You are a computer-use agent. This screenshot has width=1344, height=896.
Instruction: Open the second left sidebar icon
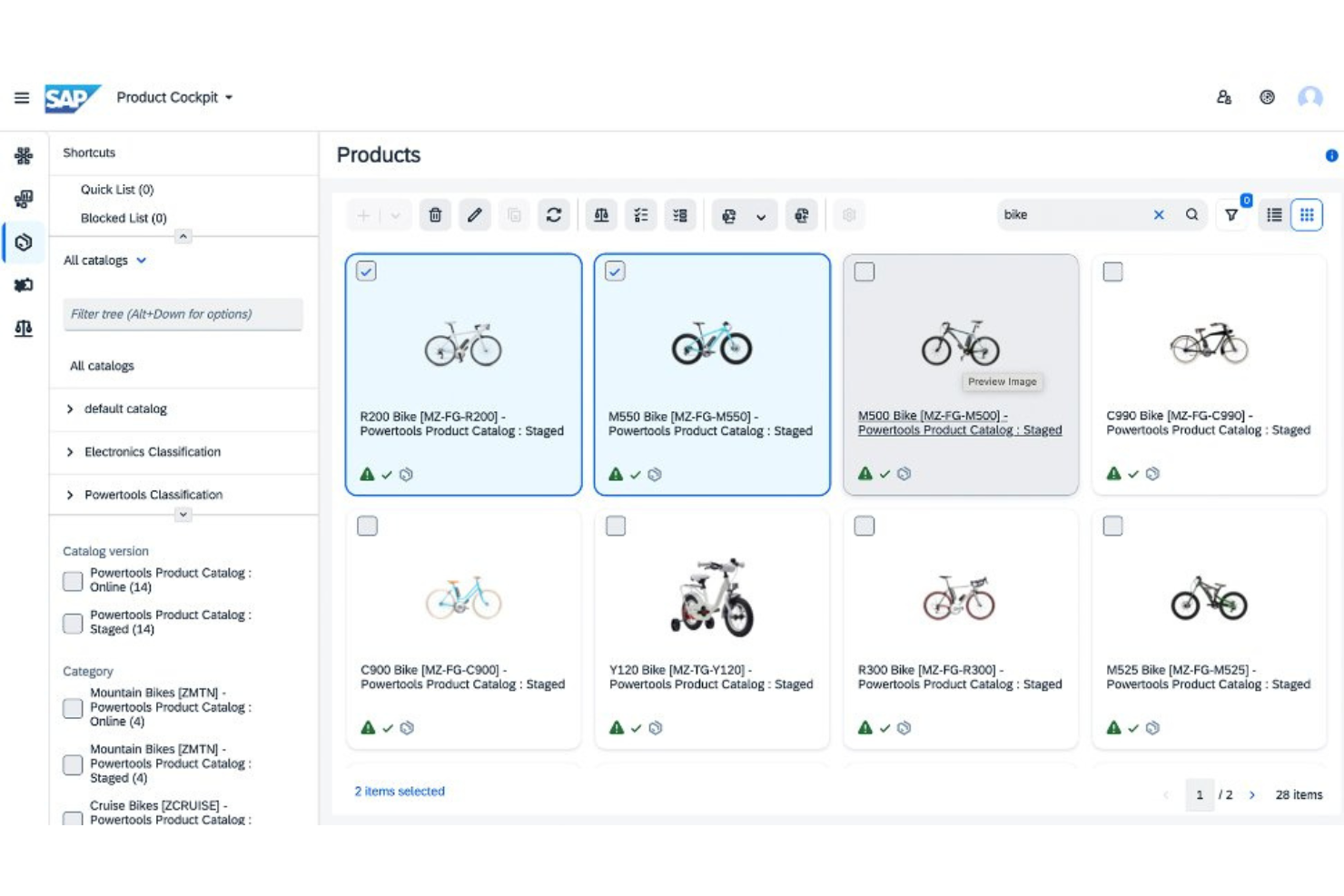(x=24, y=199)
